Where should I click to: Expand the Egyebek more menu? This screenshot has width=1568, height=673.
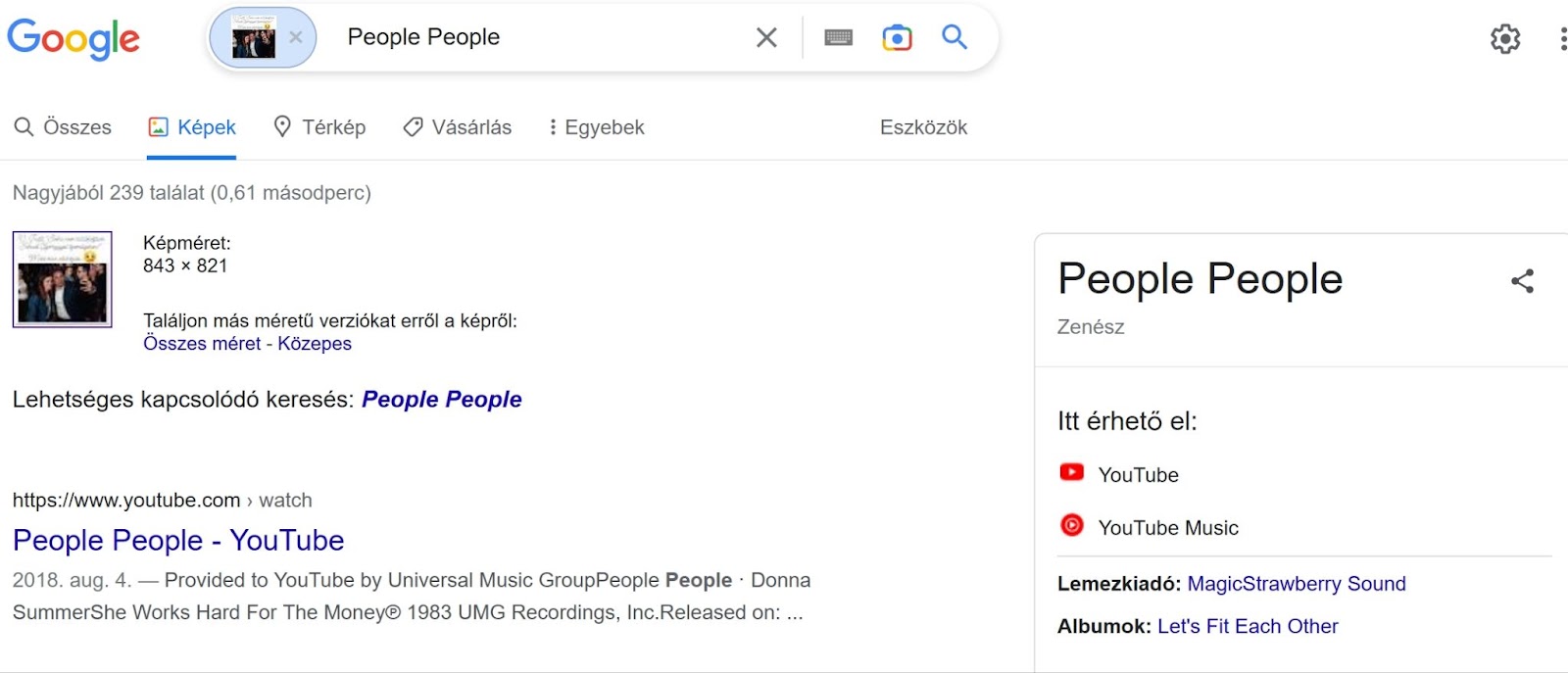click(x=596, y=127)
